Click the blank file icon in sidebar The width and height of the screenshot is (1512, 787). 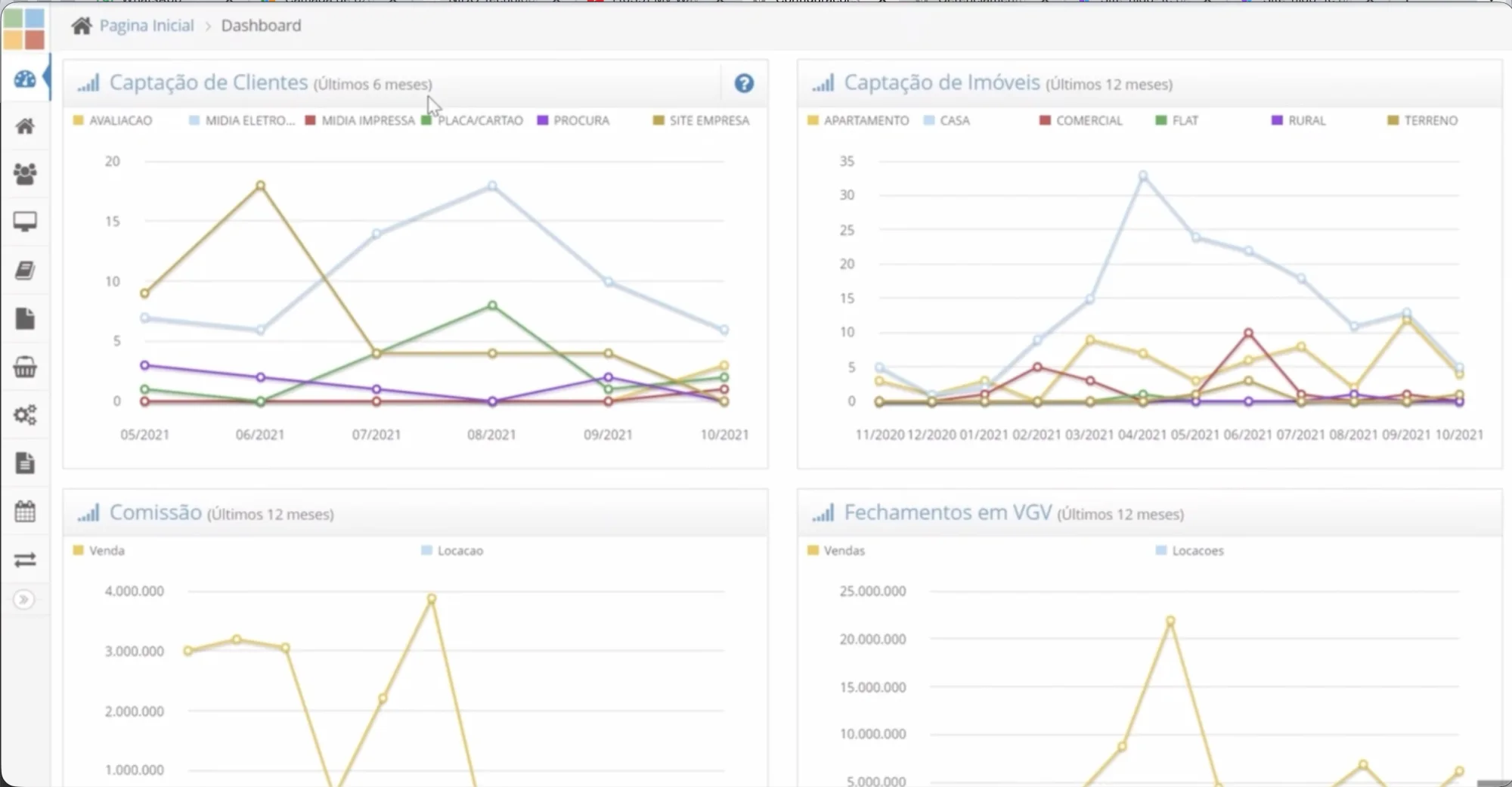pyautogui.click(x=25, y=318)
